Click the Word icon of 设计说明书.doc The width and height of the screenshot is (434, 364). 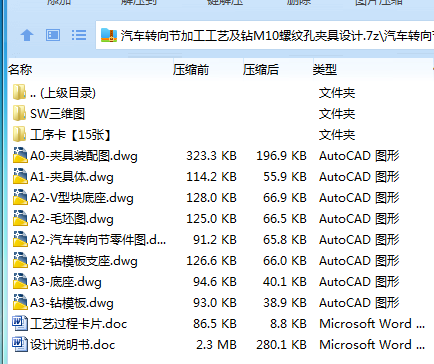pyautogui.click(x=20, y=344)
